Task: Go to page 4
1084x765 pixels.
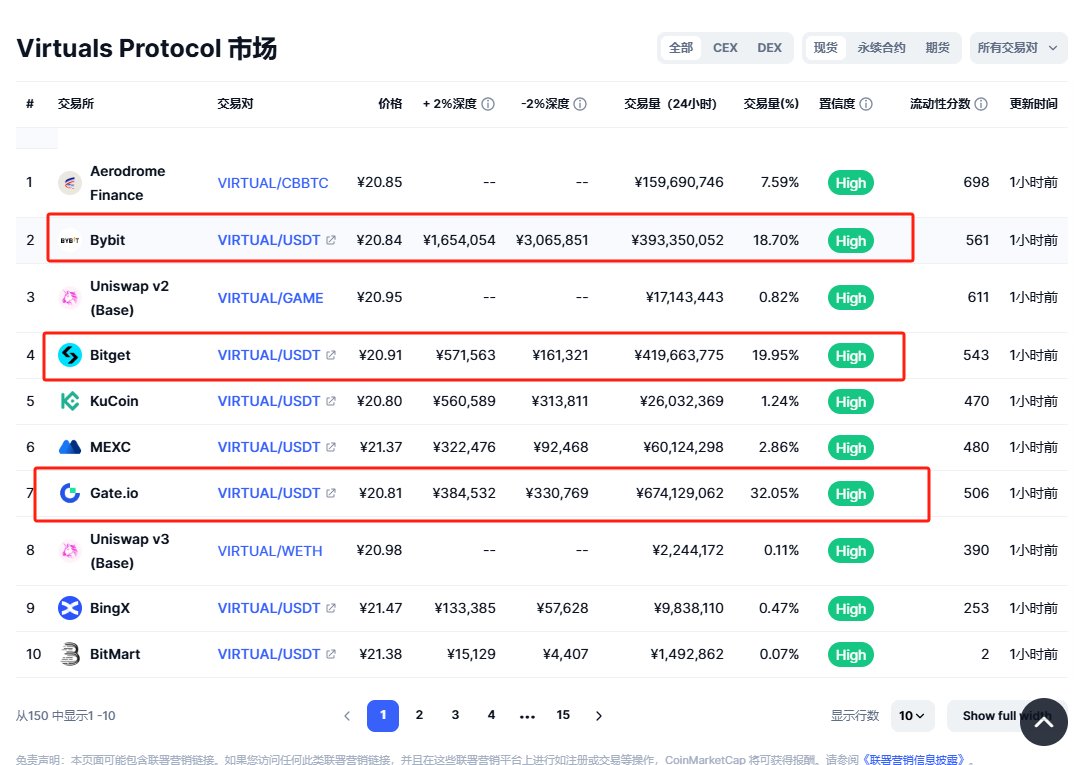Action: pos(491,715)
